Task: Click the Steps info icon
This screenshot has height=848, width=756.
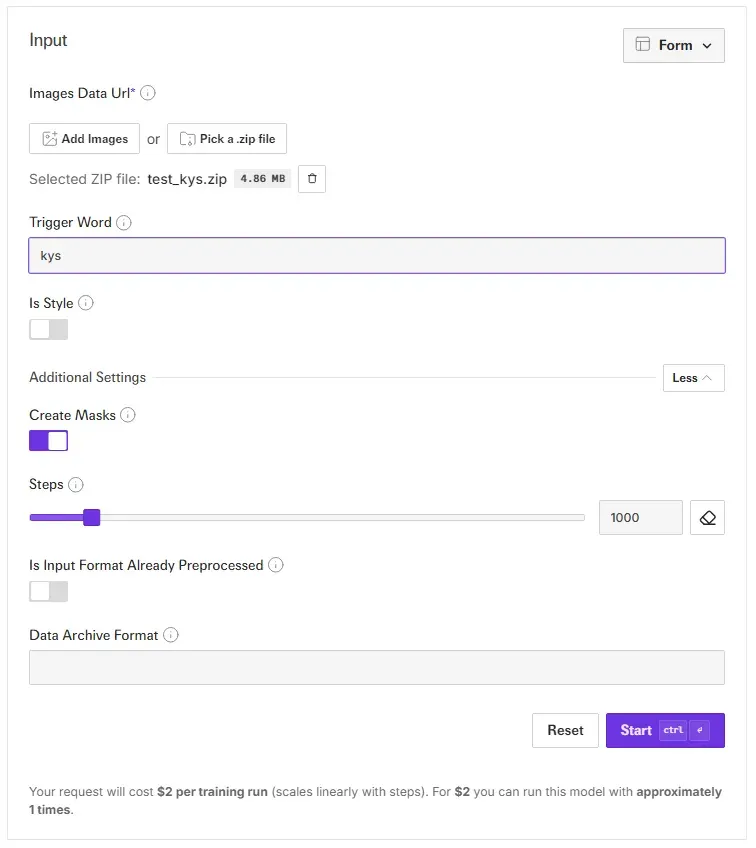Action: tap(76, 485)
